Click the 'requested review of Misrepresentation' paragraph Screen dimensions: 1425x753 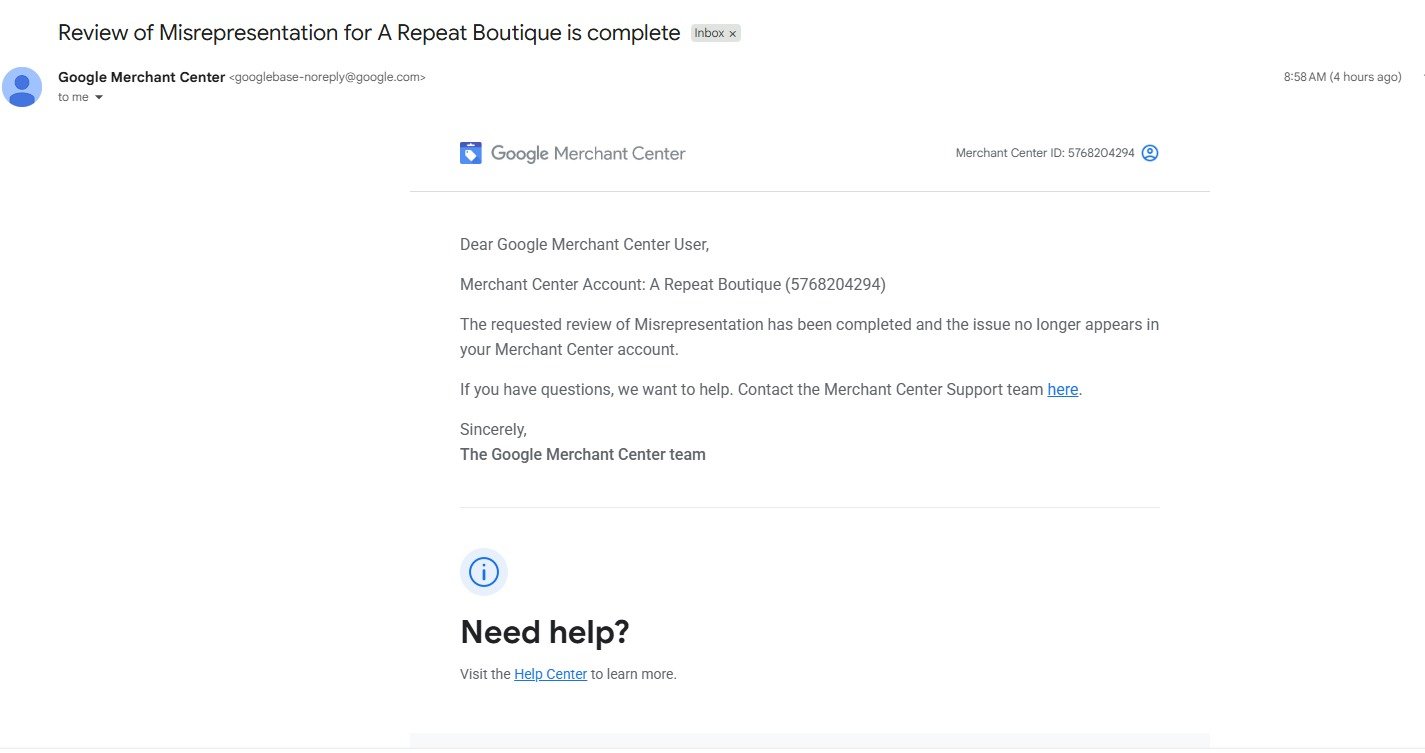click(x=810, y=337)
